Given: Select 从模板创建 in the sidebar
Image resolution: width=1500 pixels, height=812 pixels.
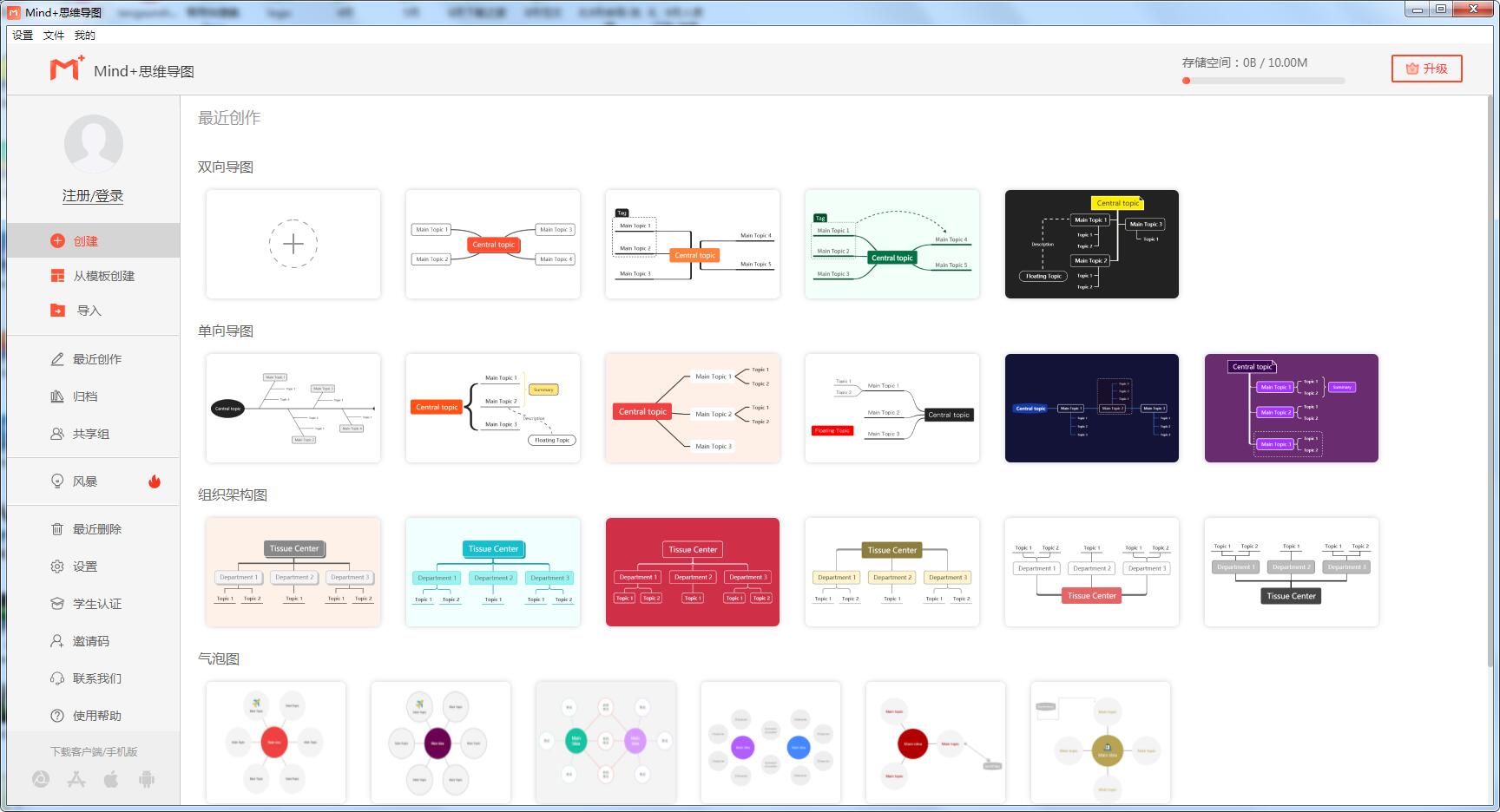Looking at the screenshot, I should (x=103, y=276).
